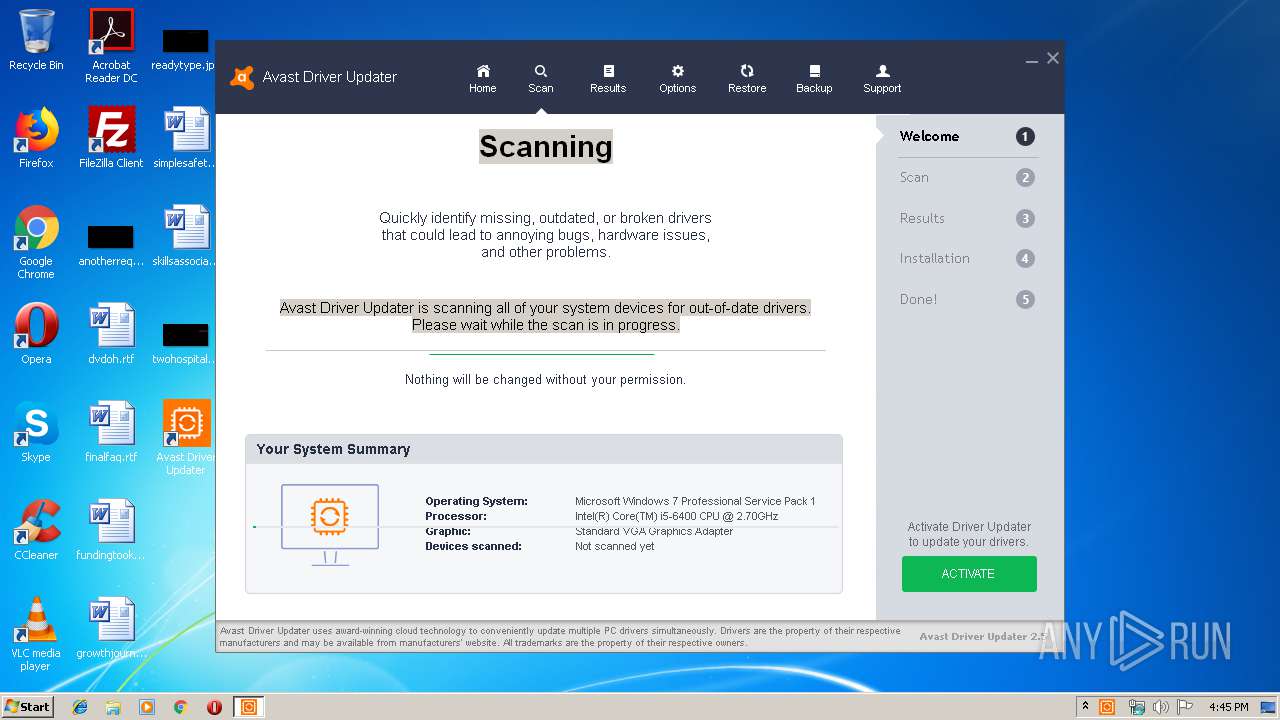
Task: Click the Processor value Intel Core i5-6400
Action: (676, 516)
